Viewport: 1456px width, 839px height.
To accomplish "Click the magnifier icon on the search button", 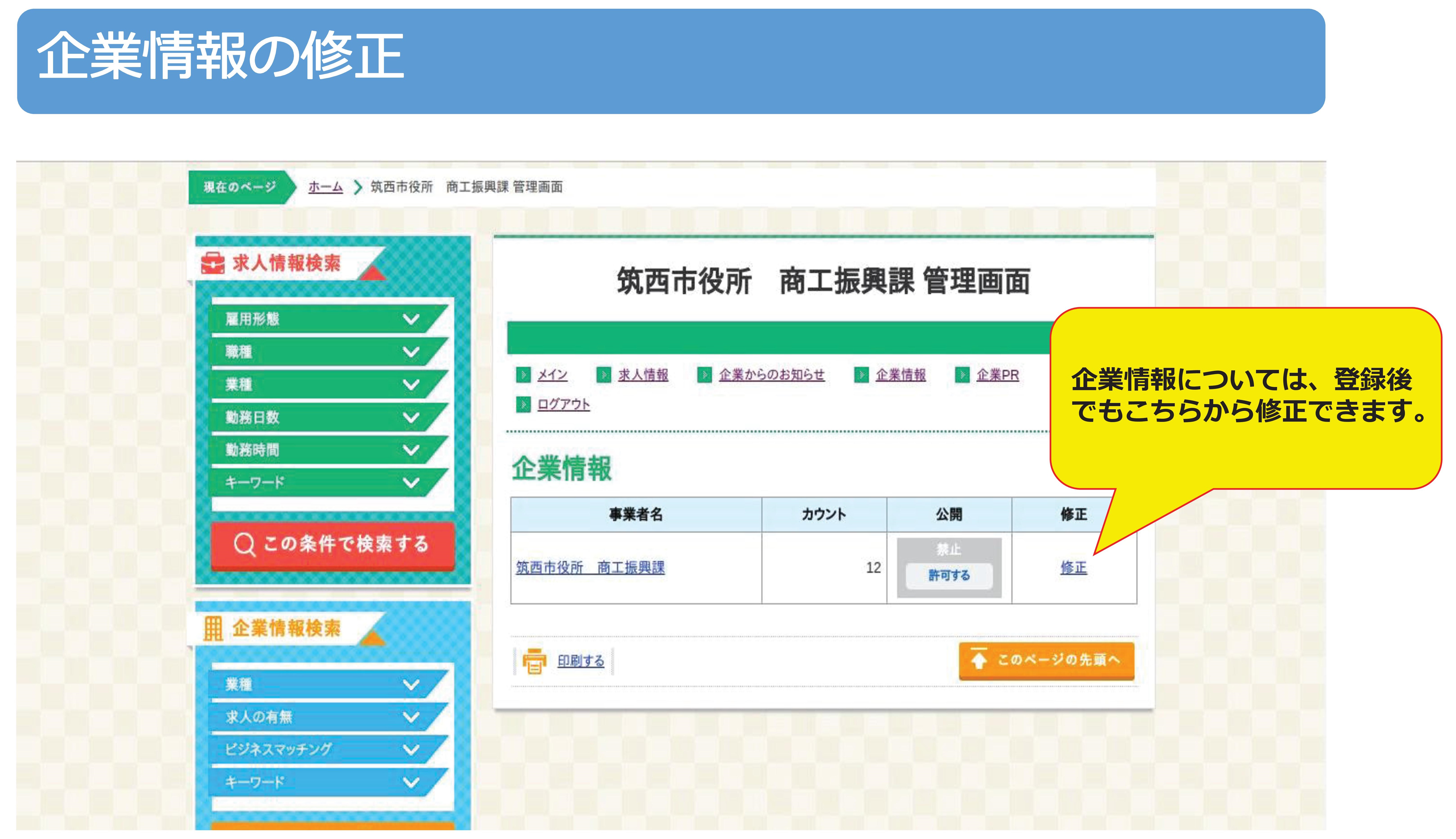I will tap(244, 544).
